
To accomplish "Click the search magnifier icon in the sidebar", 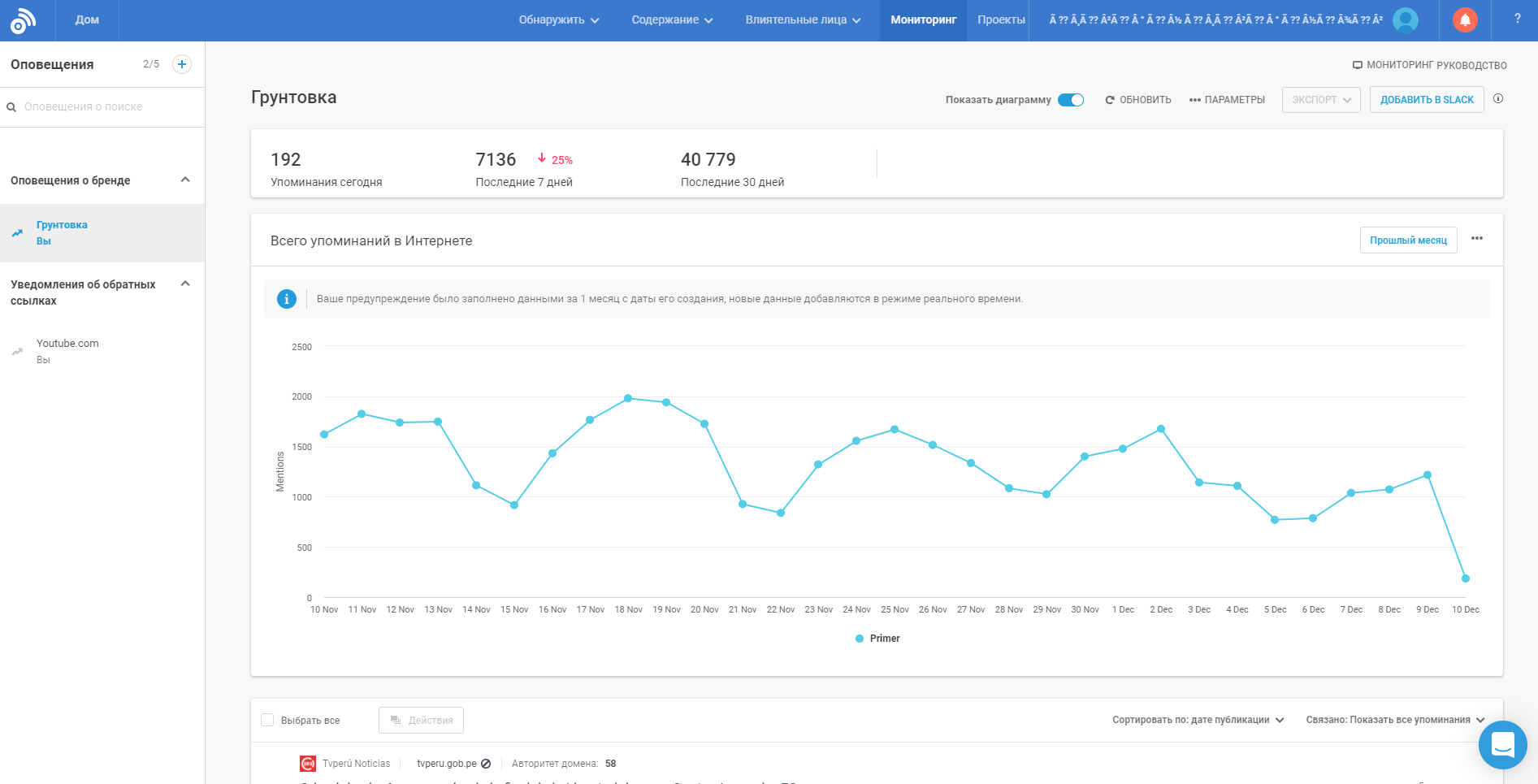I will 11,107.
